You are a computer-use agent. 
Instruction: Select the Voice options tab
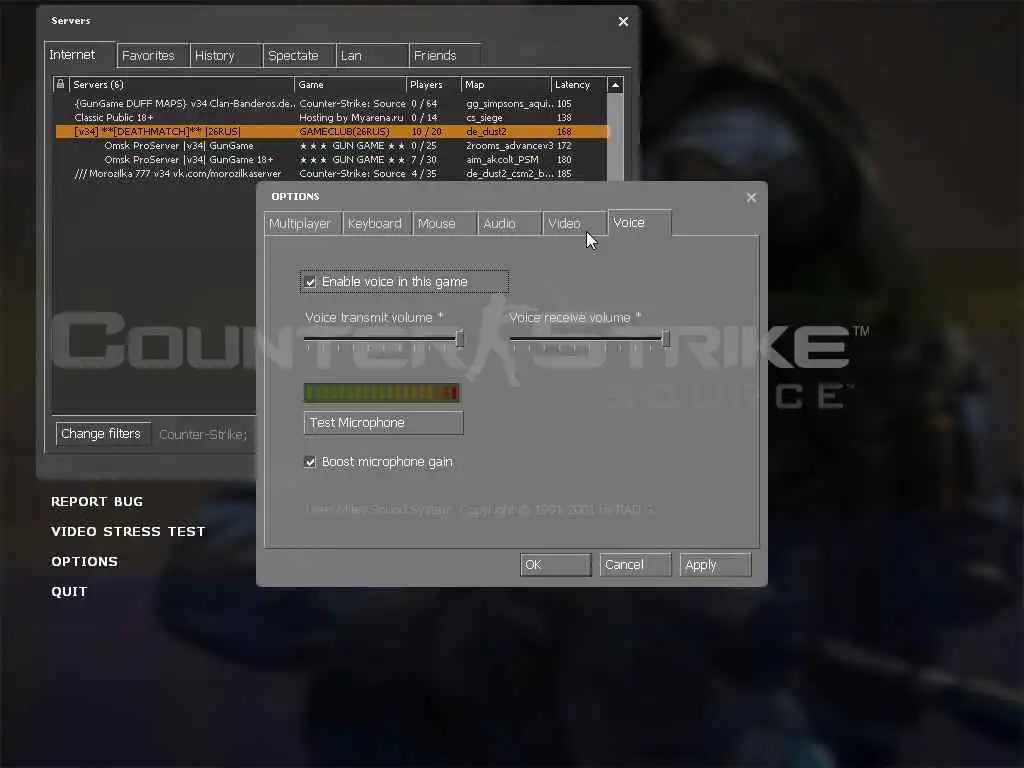tap(639, 223)
